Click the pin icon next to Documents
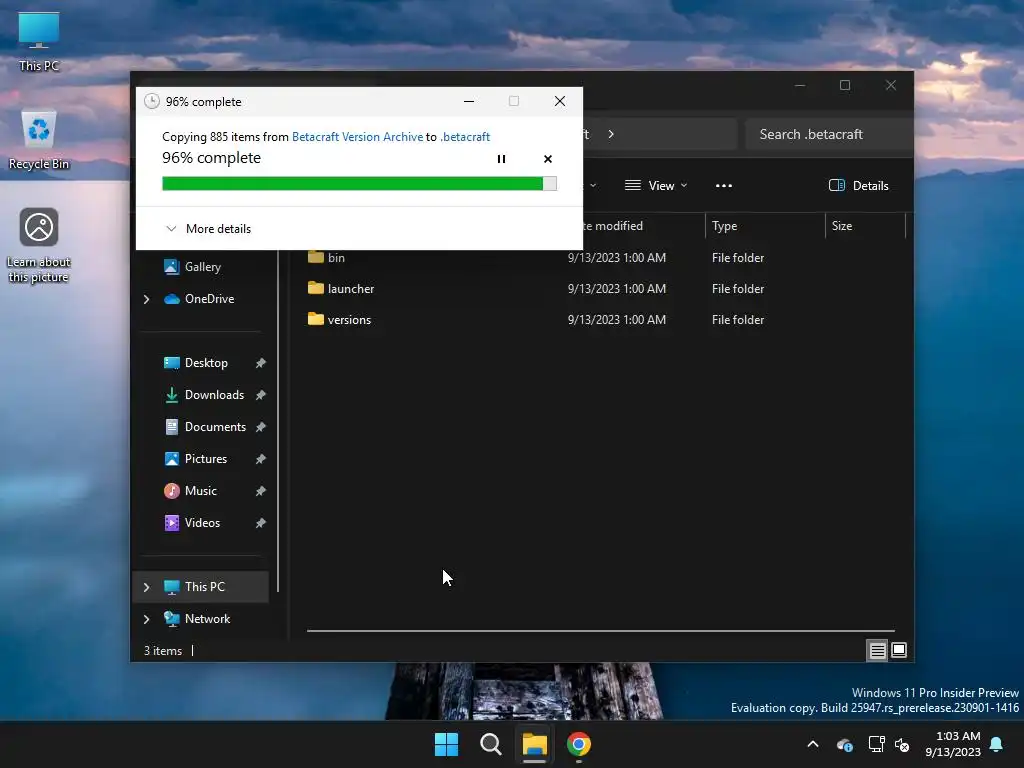The width and height of the screenshot is (1024, 768). [x=261, y=427]
